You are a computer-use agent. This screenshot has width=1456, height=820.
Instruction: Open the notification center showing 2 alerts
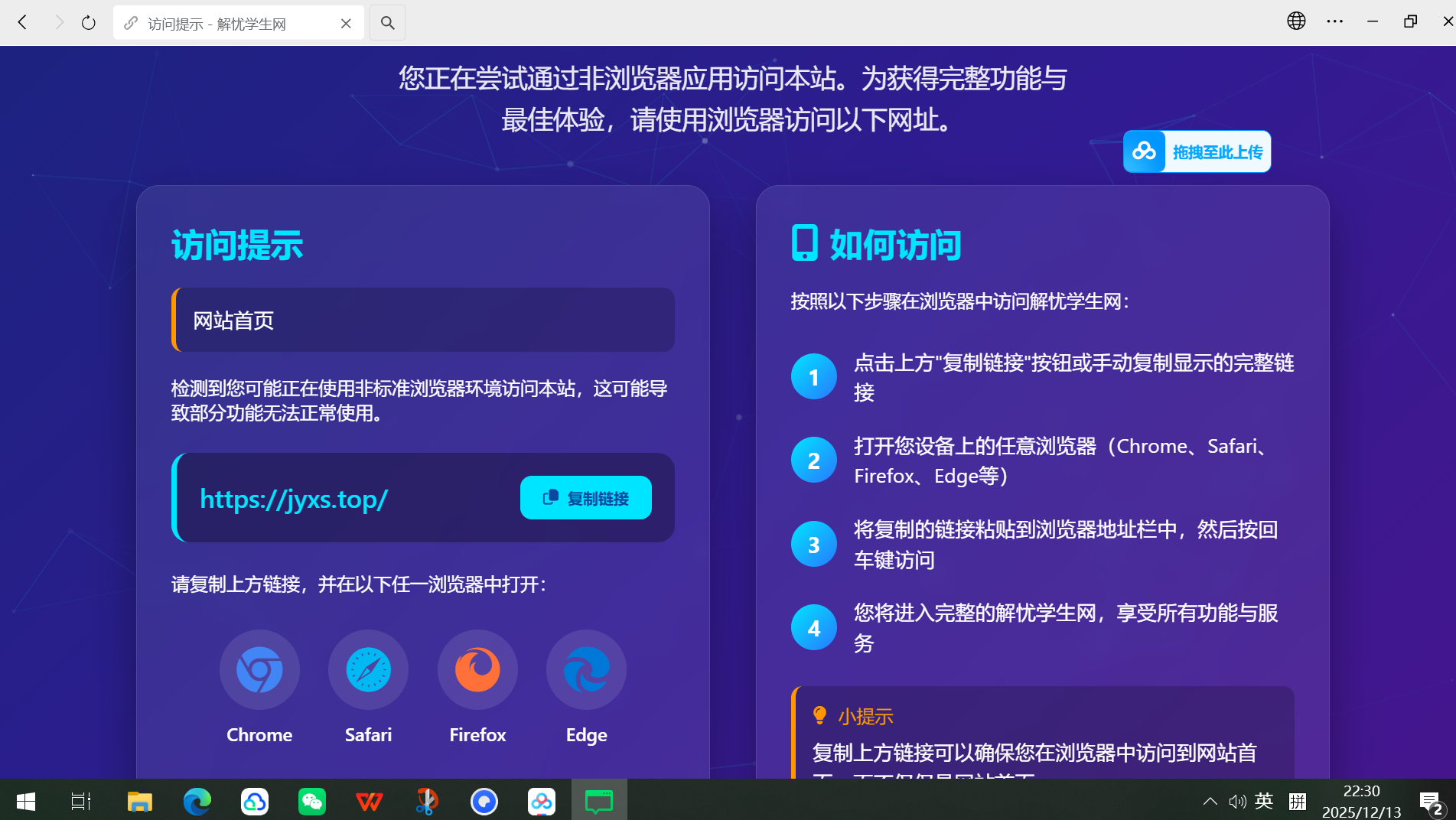(x=1430, y=801)
